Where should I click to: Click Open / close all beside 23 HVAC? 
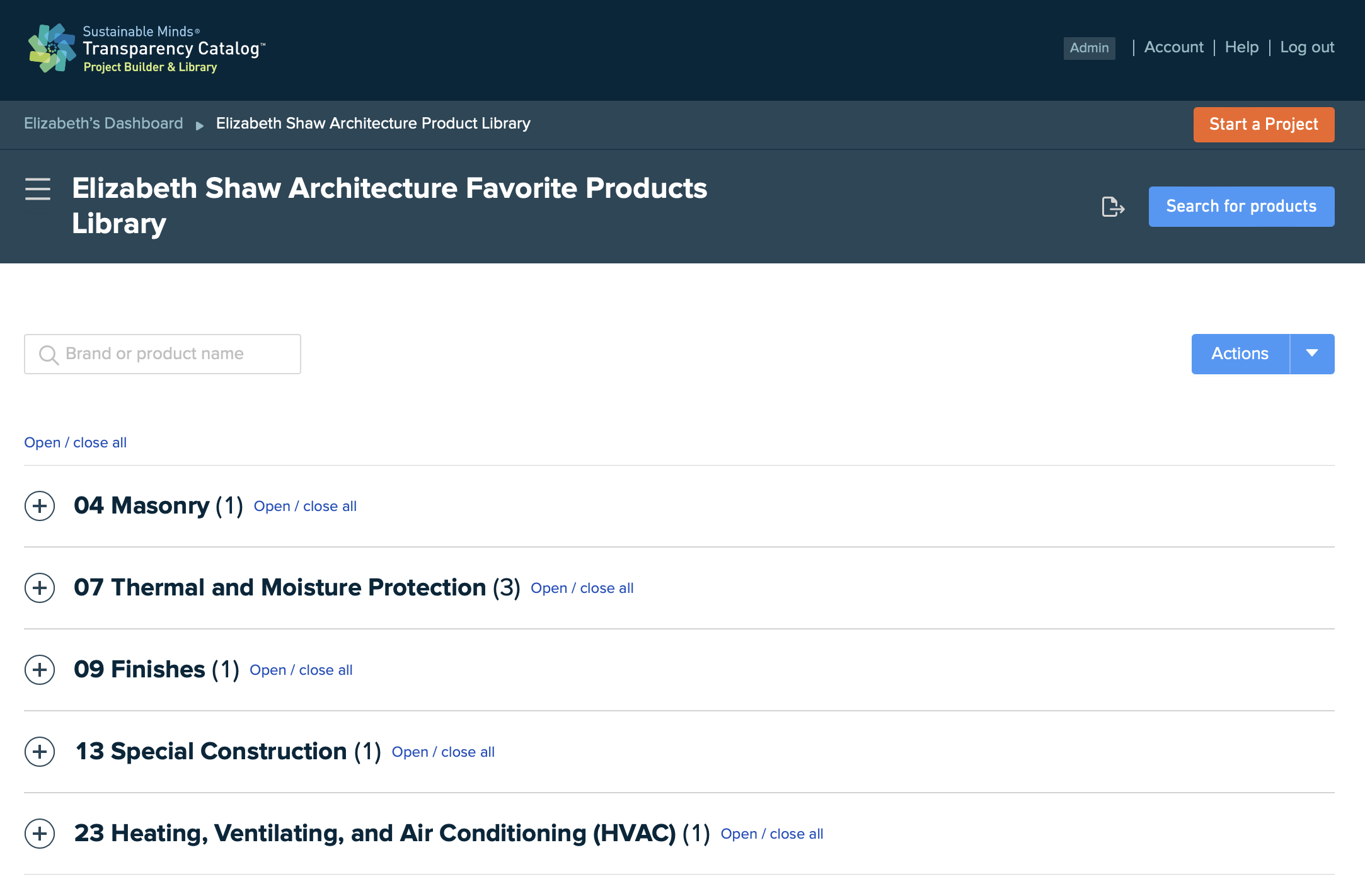click(x=772, y=834)
